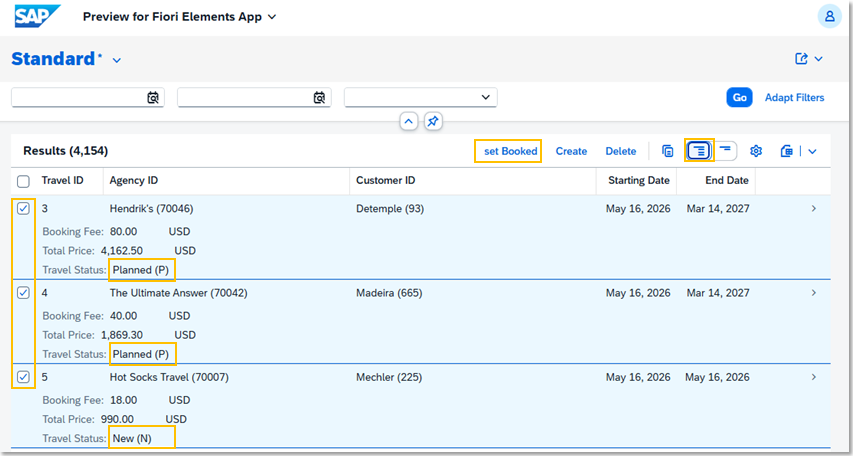Click the Standard view title
This screenshot has height=456, width=853.
(53, 59)
